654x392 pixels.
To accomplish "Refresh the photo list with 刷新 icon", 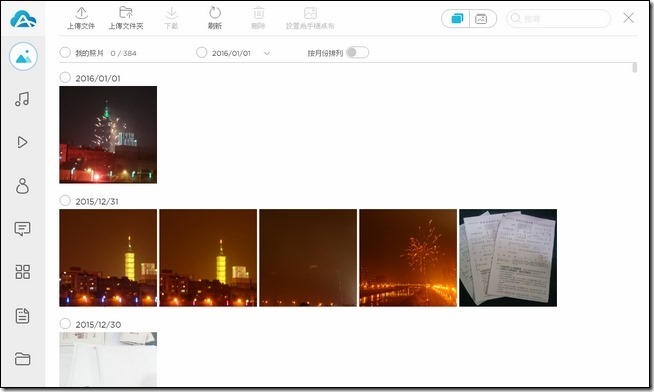I will point(215,13).
